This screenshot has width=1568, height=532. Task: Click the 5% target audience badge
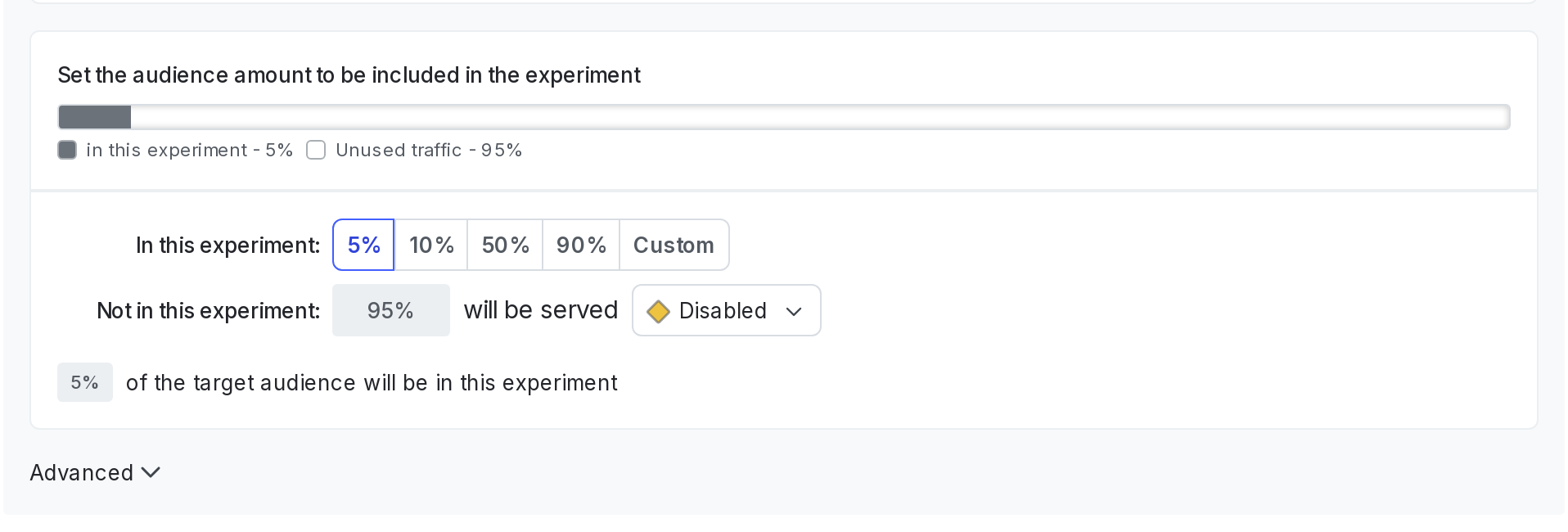pyautogui.click(x=85, y=382)
